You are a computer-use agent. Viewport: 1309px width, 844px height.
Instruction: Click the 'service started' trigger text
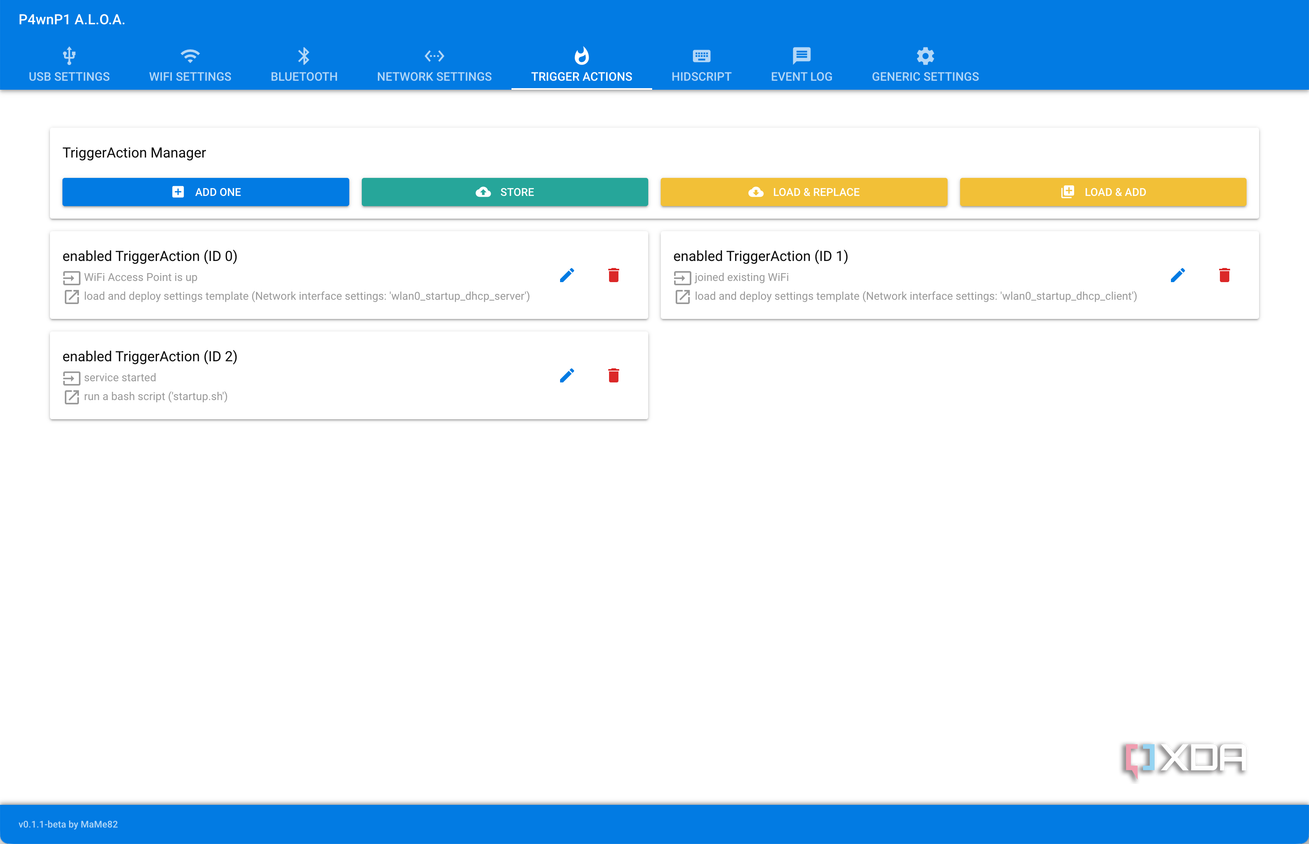[120, 377]
